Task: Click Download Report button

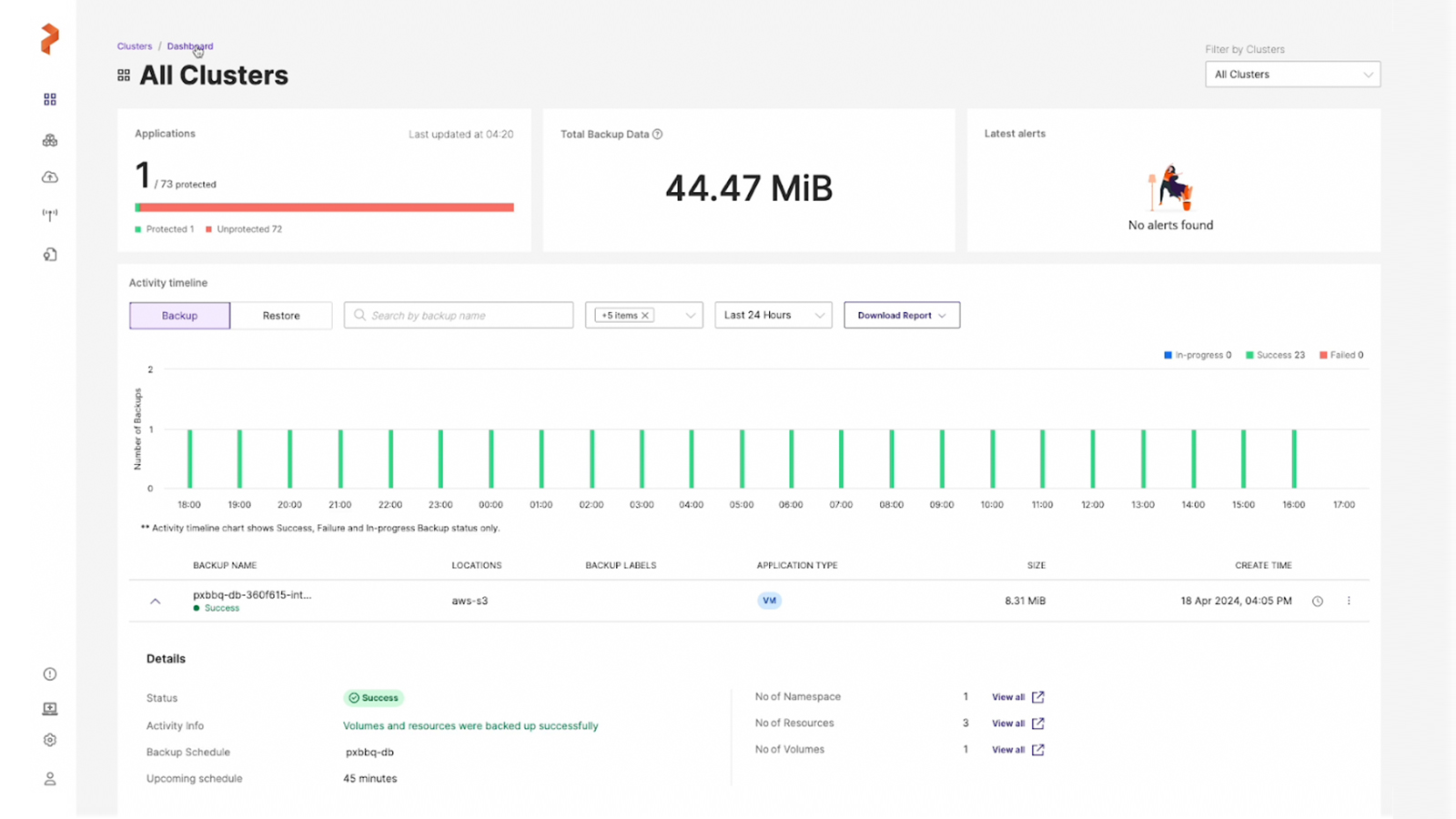Action: [x=902, y=315]
